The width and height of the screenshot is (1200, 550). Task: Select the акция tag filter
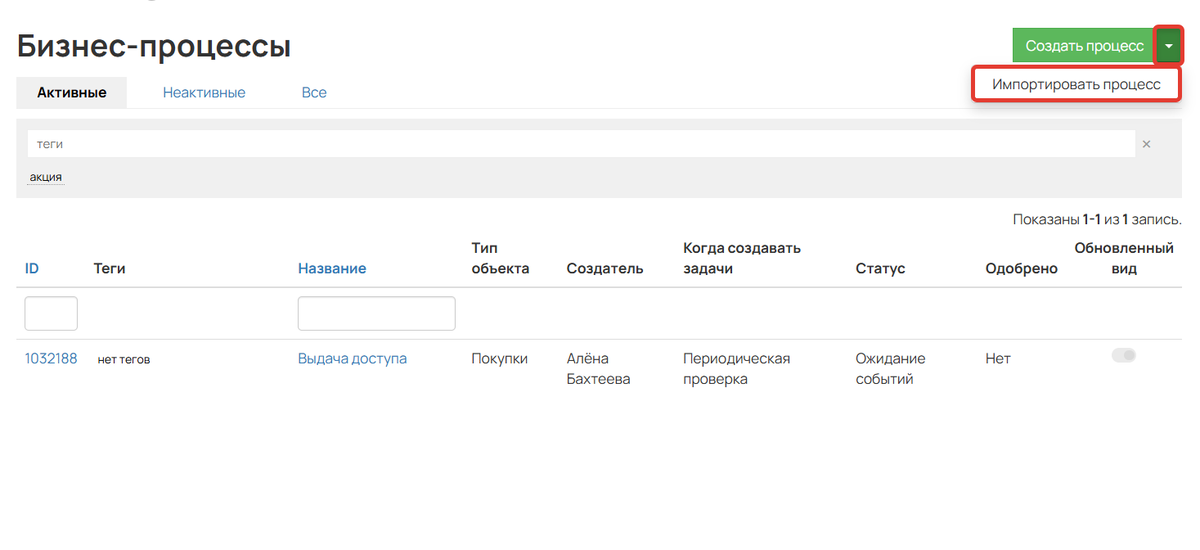point(46,177)
